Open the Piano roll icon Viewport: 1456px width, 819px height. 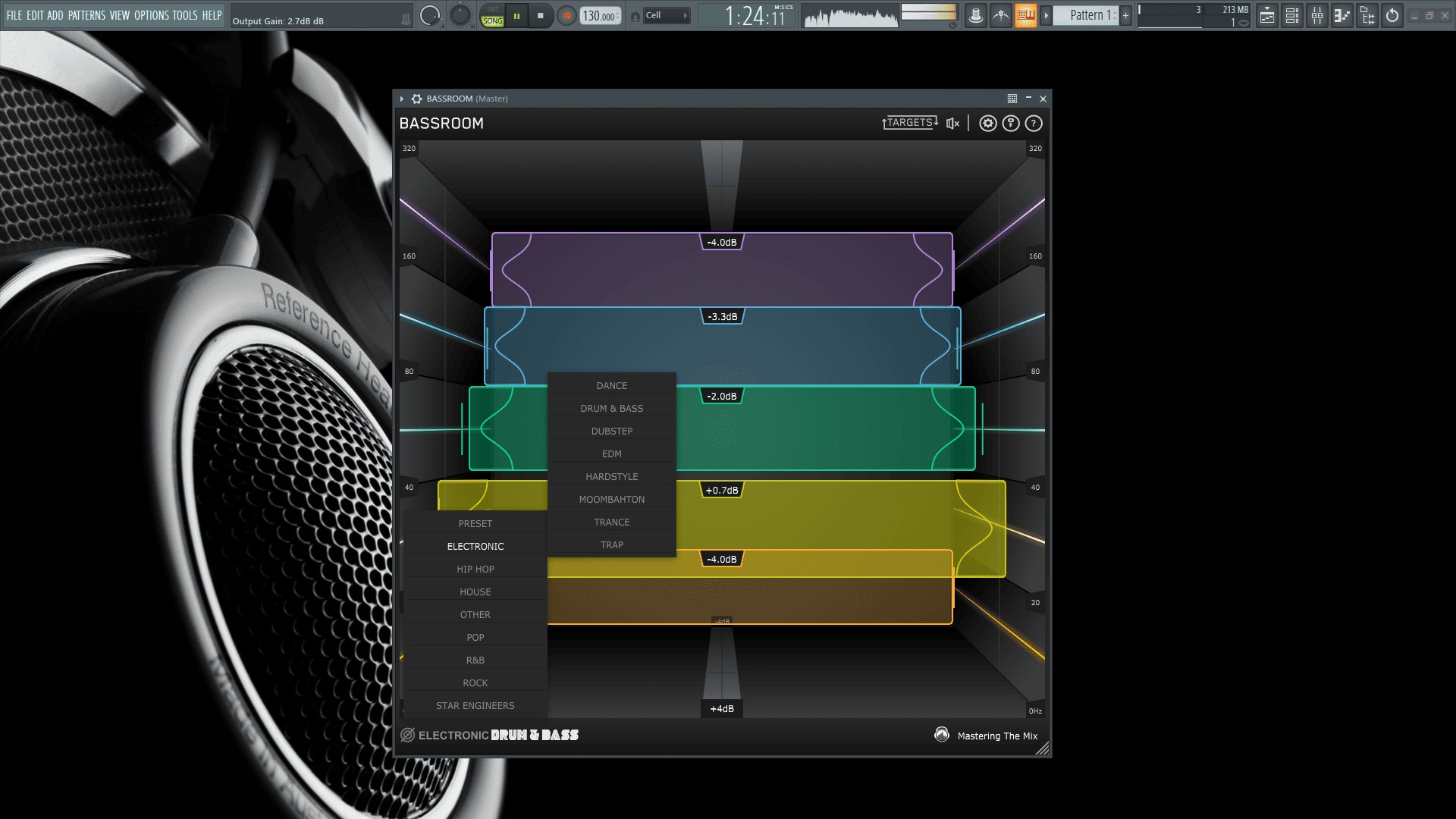tap(1342, 15)
